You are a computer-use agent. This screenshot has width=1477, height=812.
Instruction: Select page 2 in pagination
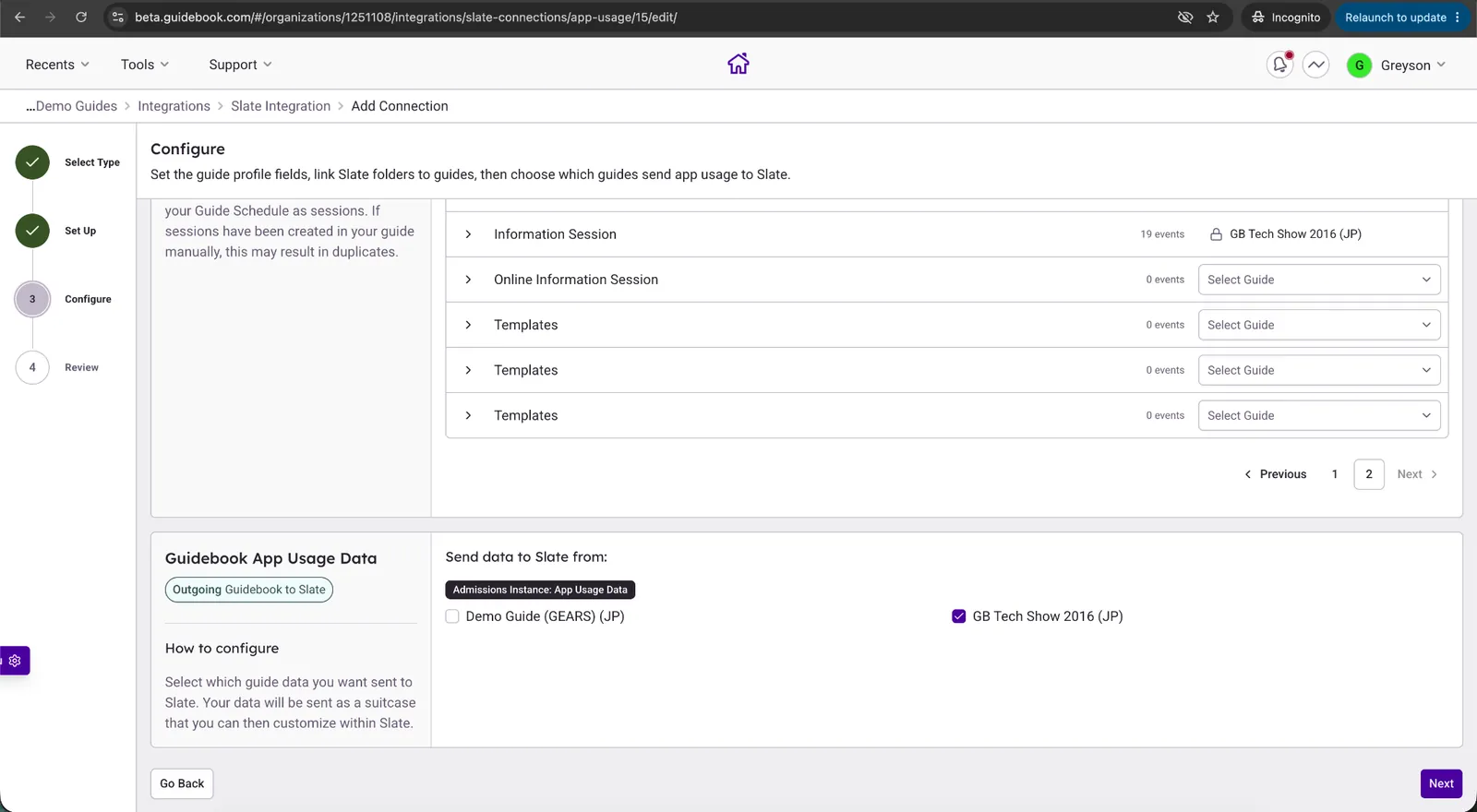pos(1369,474)
